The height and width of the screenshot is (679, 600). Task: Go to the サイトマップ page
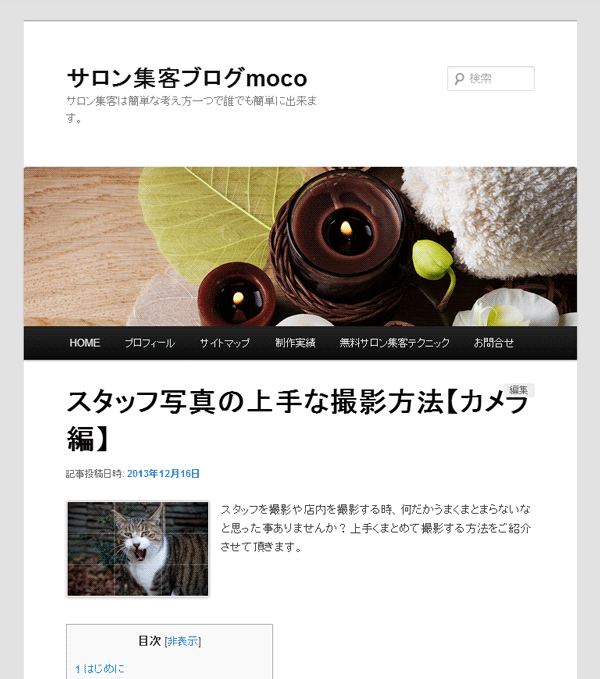pyautogui.click(x=225, y=343)
